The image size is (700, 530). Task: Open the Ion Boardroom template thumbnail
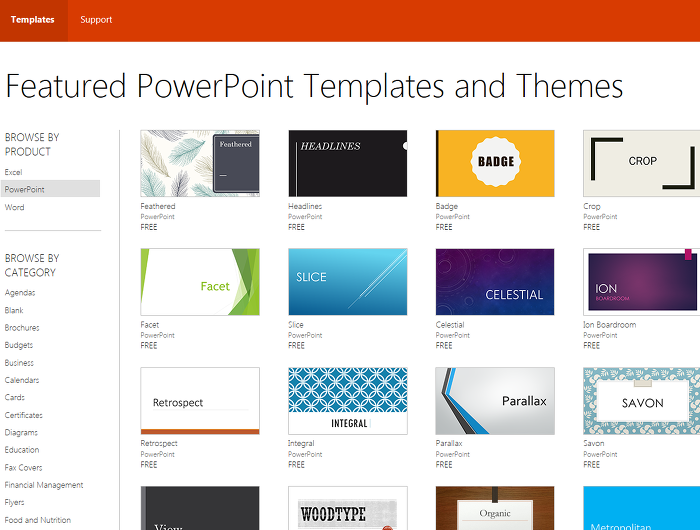[x=642, y=282]
